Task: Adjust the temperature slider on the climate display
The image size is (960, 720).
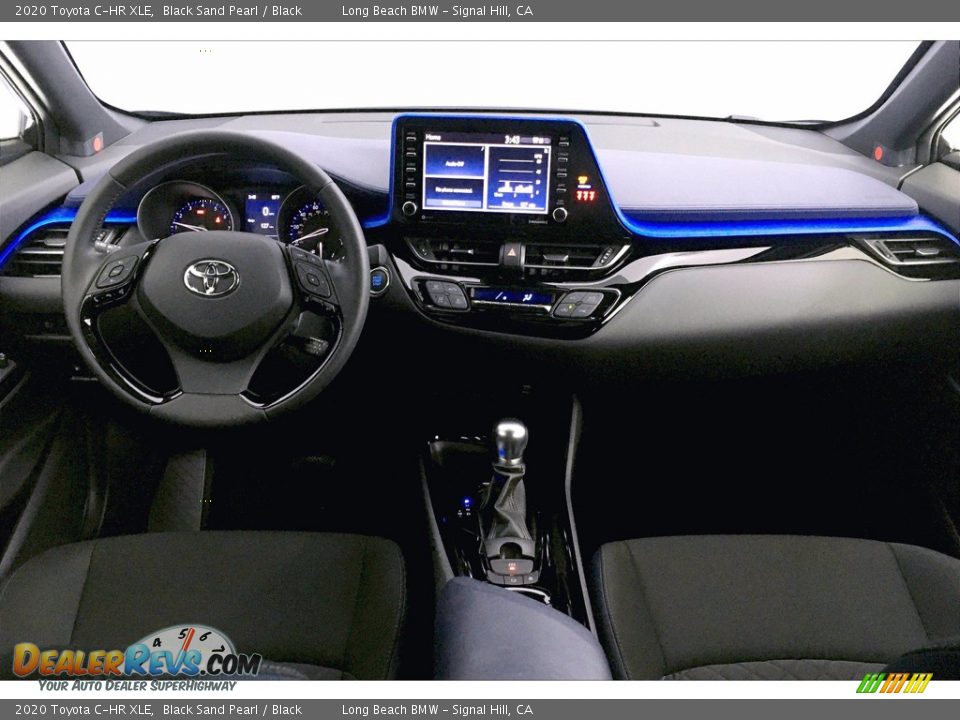Action: 500,296
